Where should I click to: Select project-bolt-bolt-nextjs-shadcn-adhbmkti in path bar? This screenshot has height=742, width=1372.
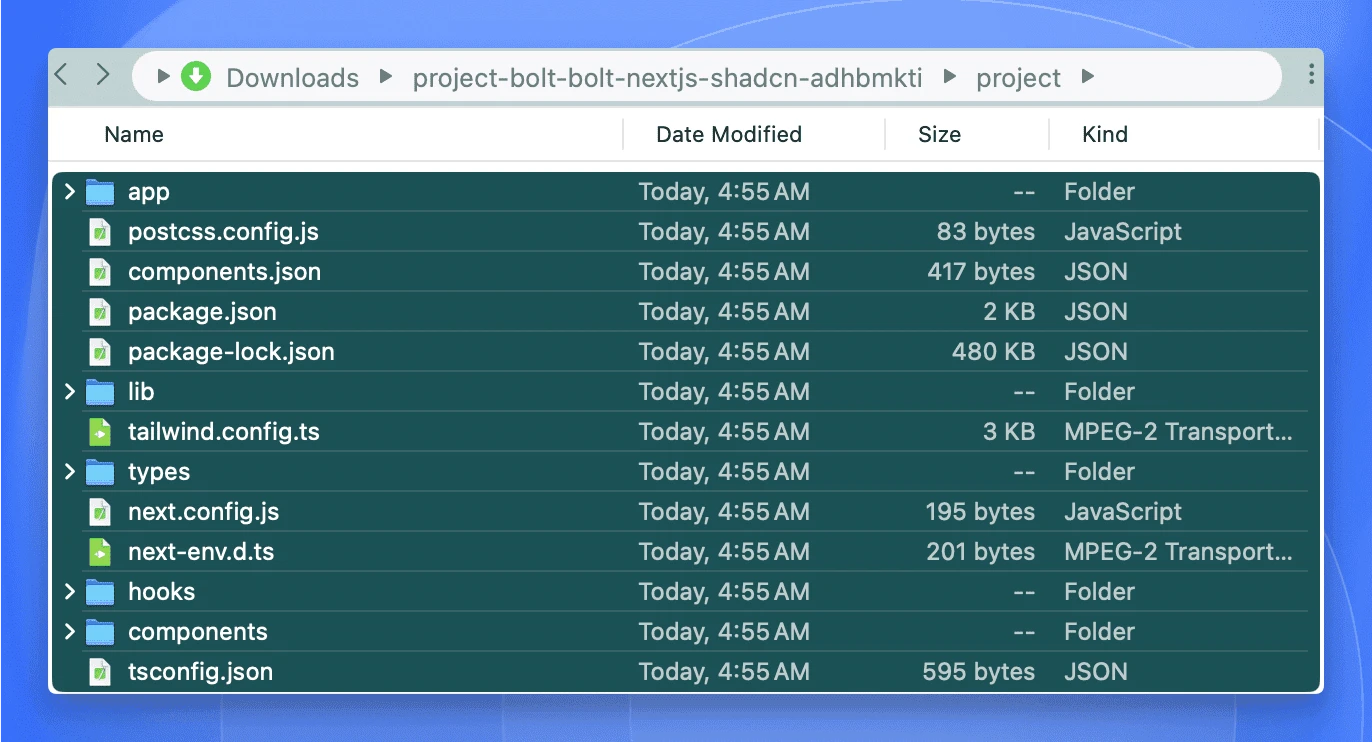click(667, 78)
